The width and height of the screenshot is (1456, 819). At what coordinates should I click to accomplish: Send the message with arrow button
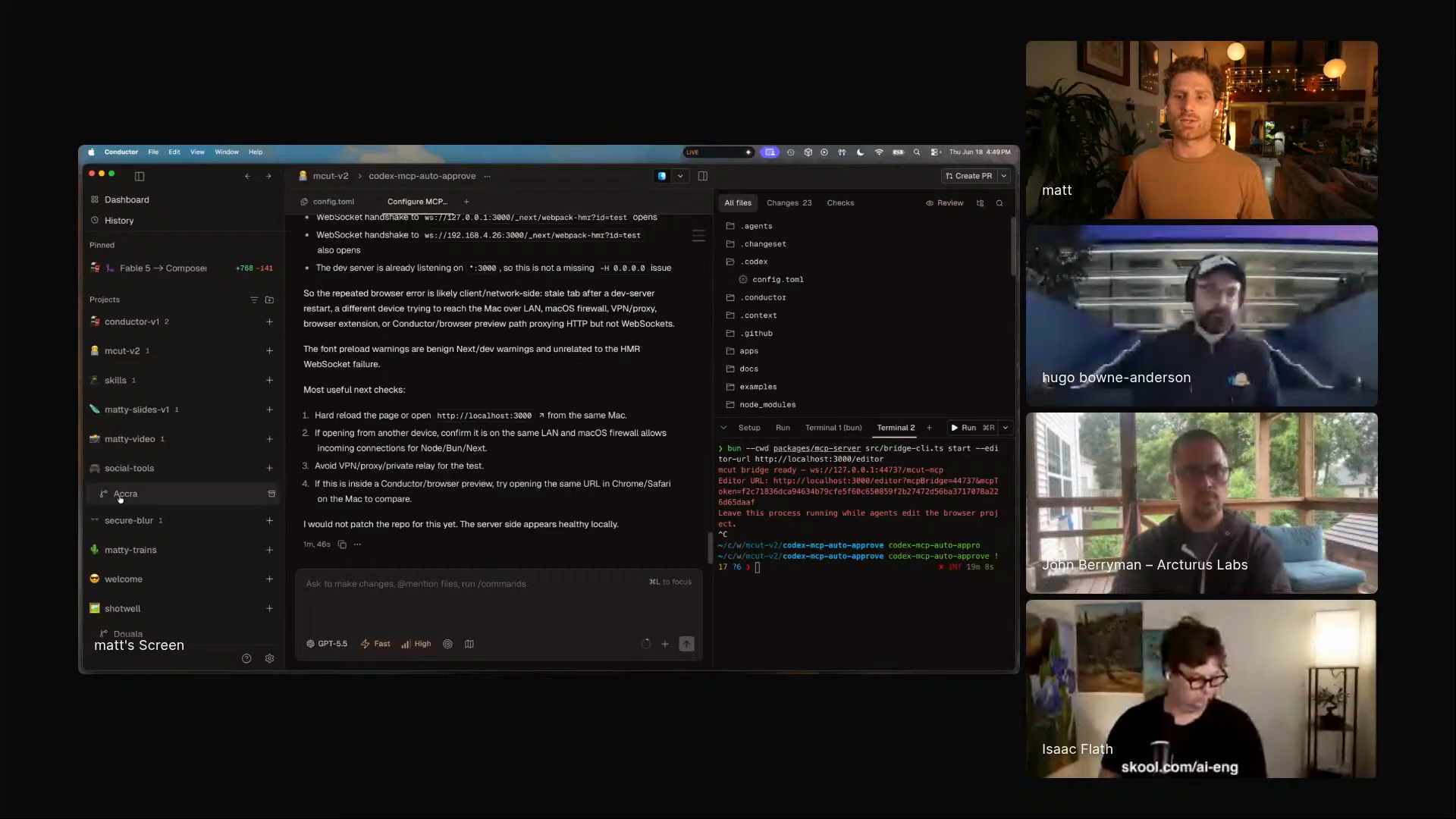click(686, 644)
